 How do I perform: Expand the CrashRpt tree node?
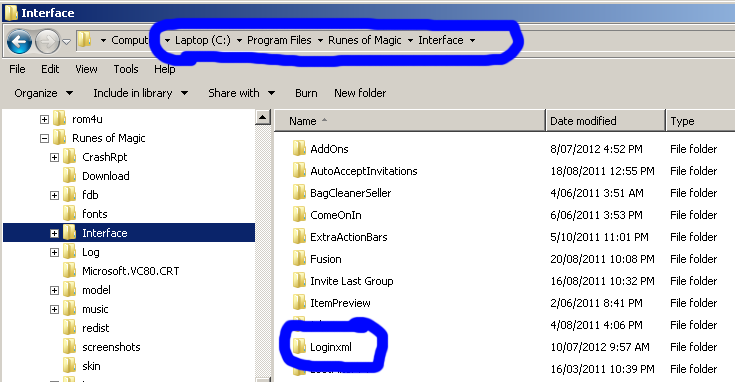click(x=54, y=157)
